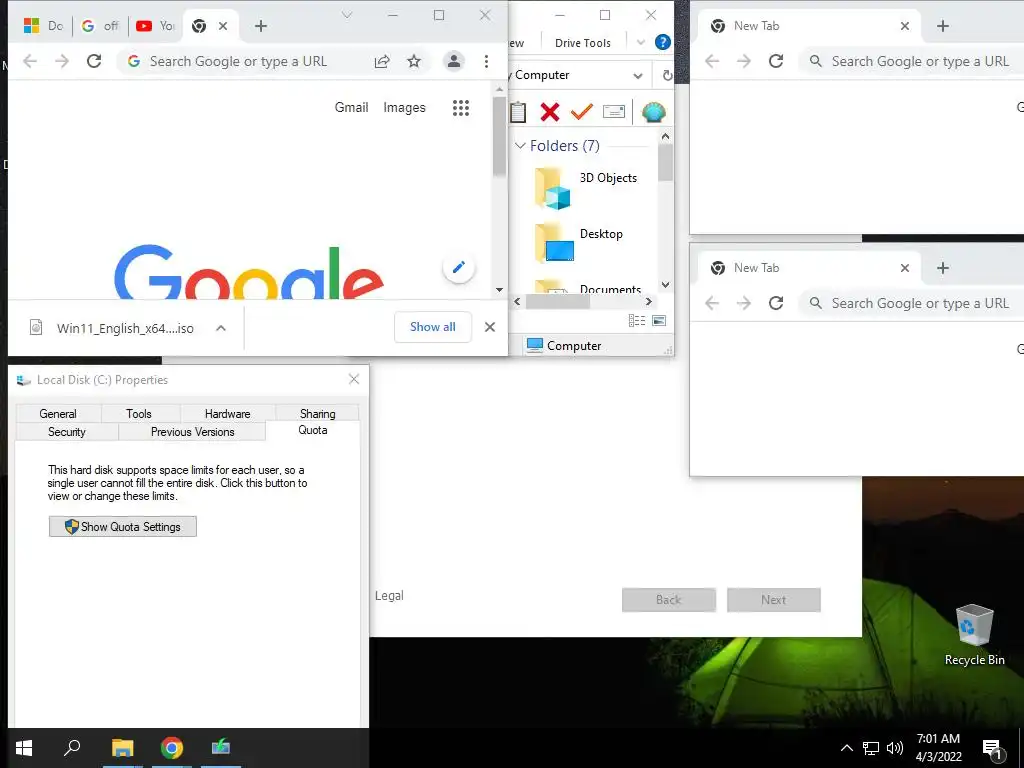Open the tab search dropdown in left Chrome
Image resolution: width=1024 pixels, height=768 pixels.
tap(347, 15)
